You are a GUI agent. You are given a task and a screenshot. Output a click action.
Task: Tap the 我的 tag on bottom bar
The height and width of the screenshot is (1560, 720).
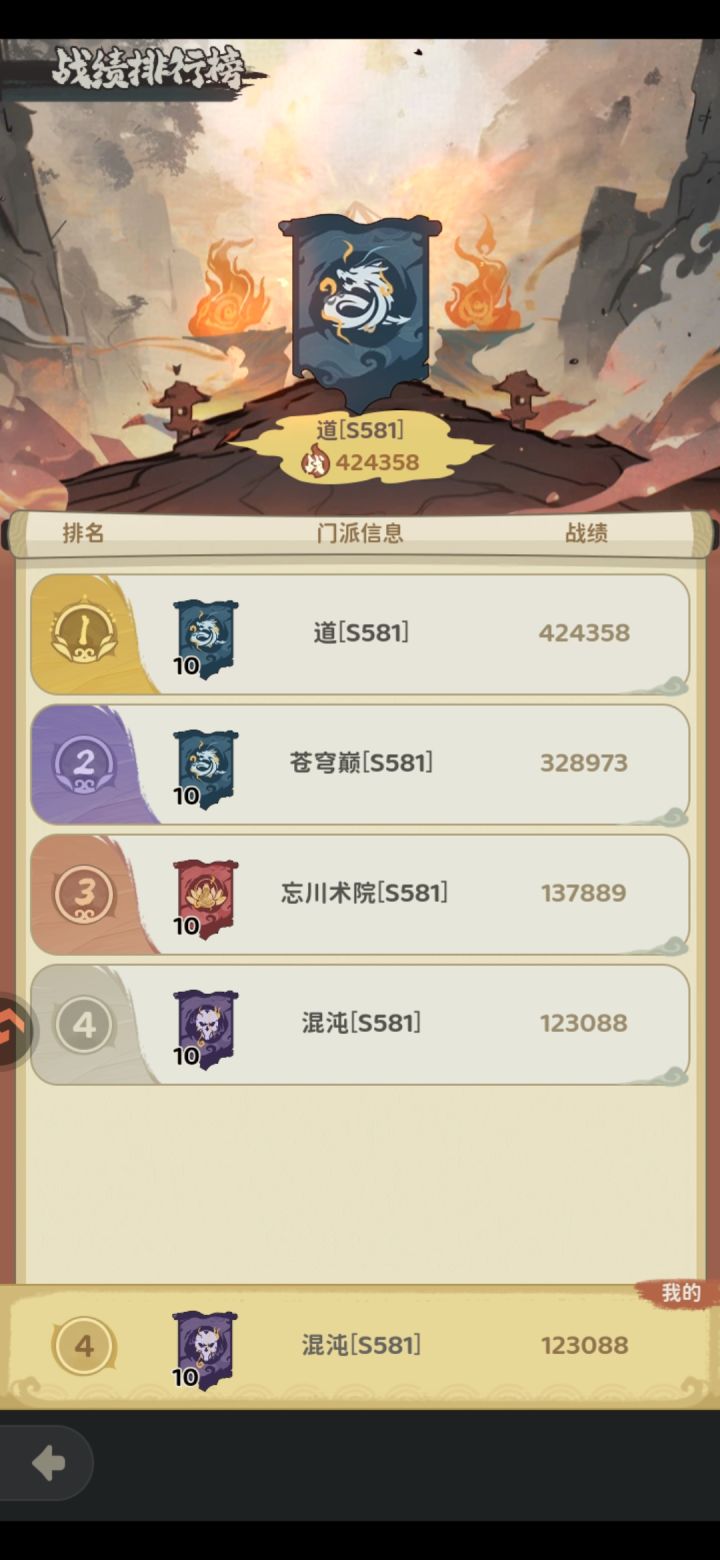point(680,1293)
